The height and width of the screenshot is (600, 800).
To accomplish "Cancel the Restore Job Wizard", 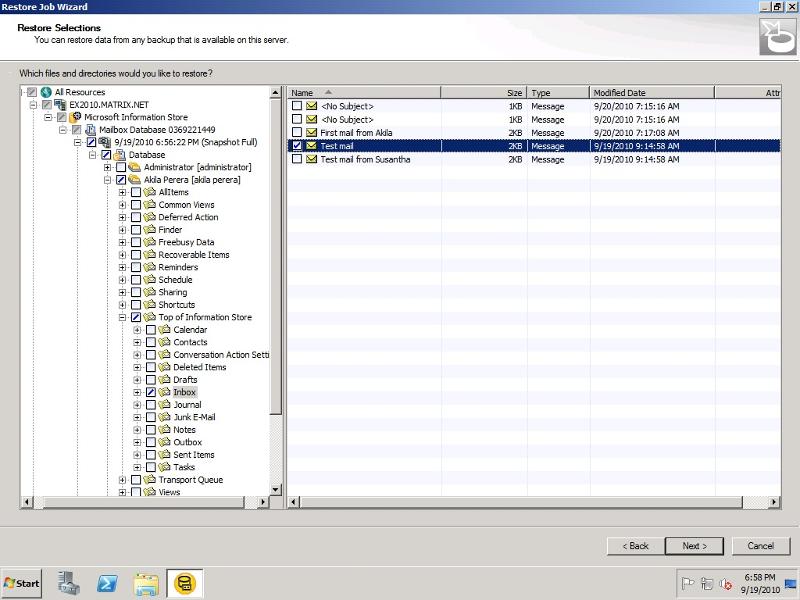I will 761,546.
